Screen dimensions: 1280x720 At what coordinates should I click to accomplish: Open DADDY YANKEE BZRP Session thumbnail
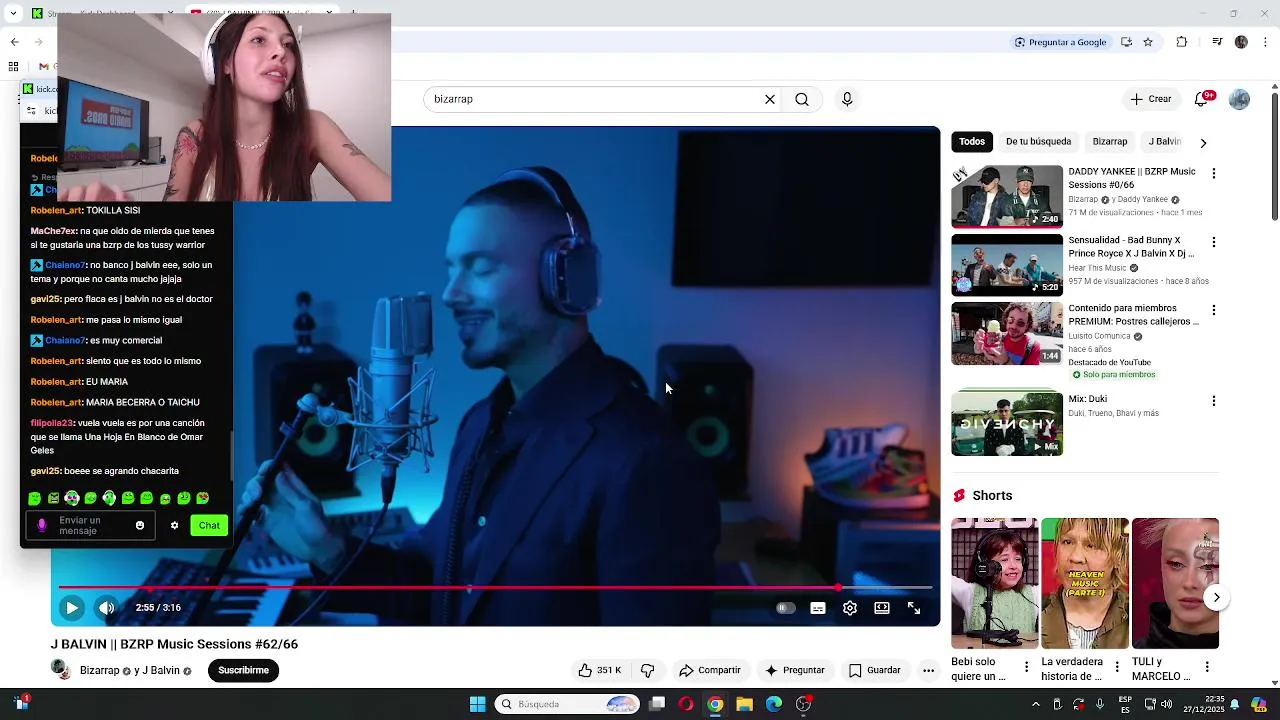(x=1007, y=197)
